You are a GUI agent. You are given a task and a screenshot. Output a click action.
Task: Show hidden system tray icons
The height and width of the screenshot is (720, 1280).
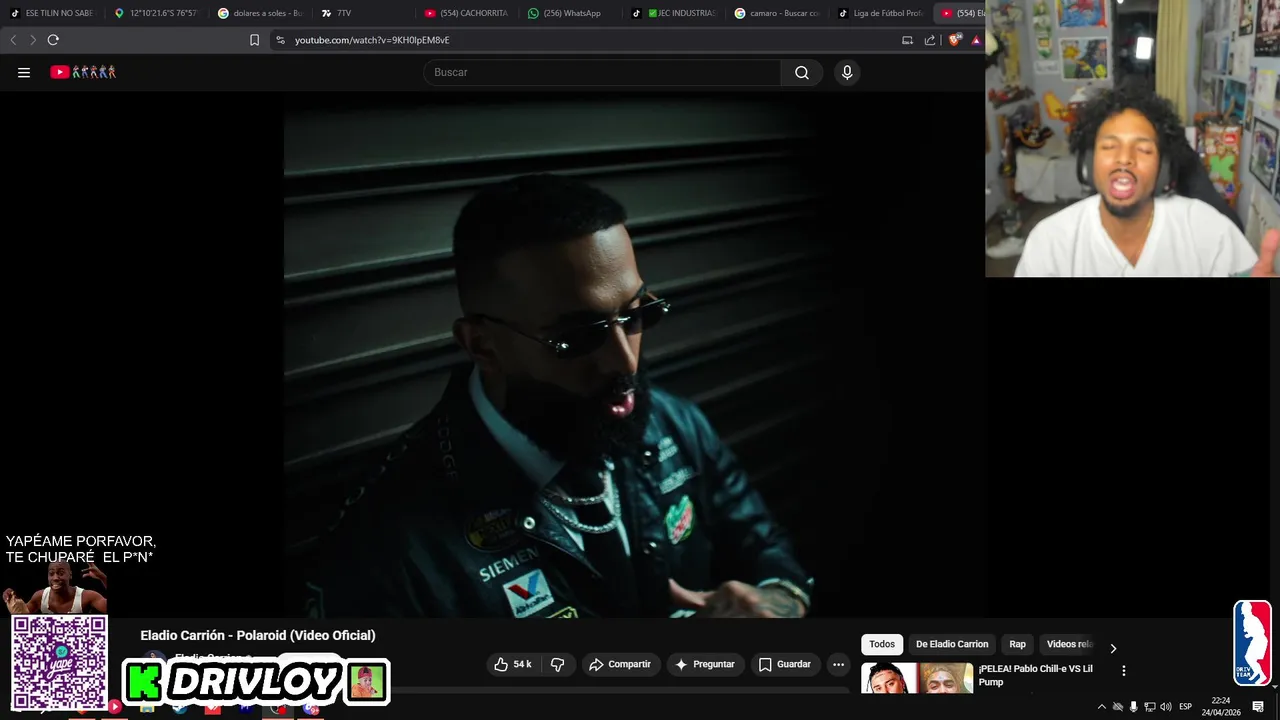tap(1102, 707)
